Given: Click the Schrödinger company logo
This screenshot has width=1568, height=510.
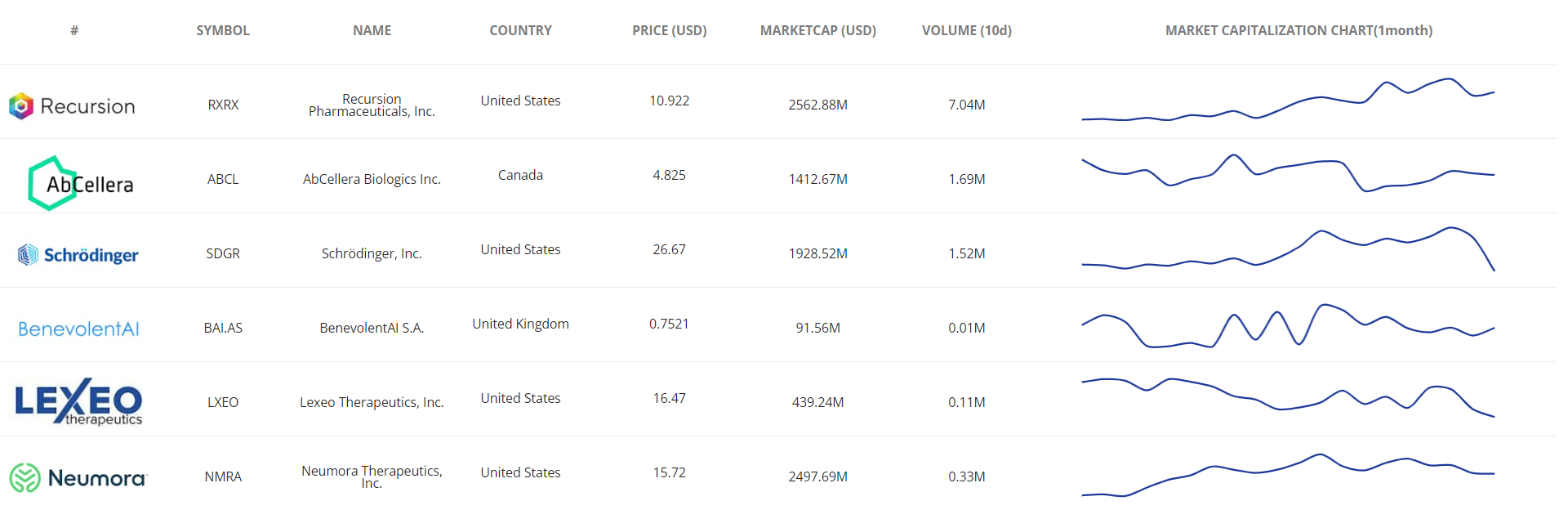Looking at the screenshot, I should (78, 255).
